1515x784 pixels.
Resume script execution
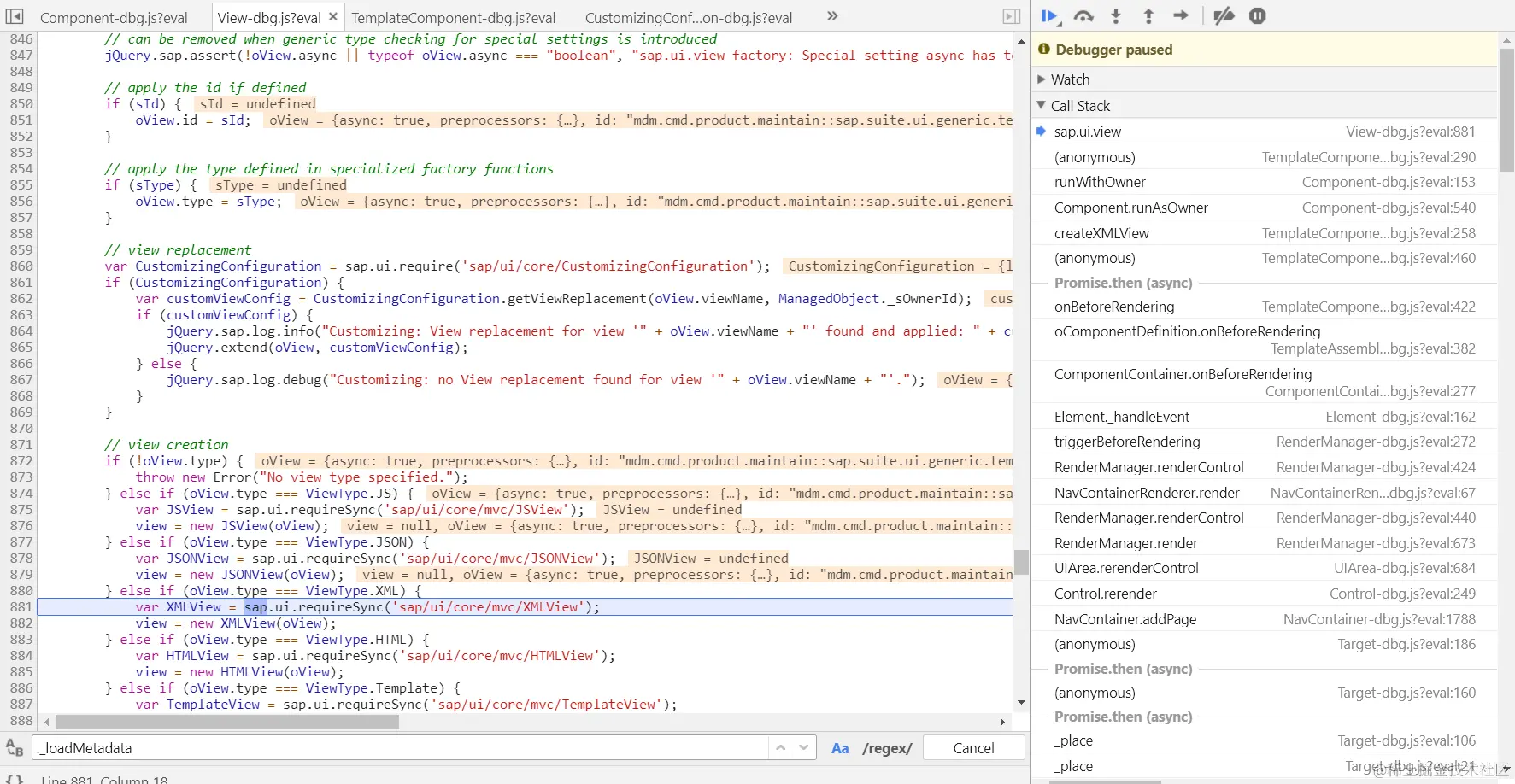pyautogui.click(x=1050, y=16)
